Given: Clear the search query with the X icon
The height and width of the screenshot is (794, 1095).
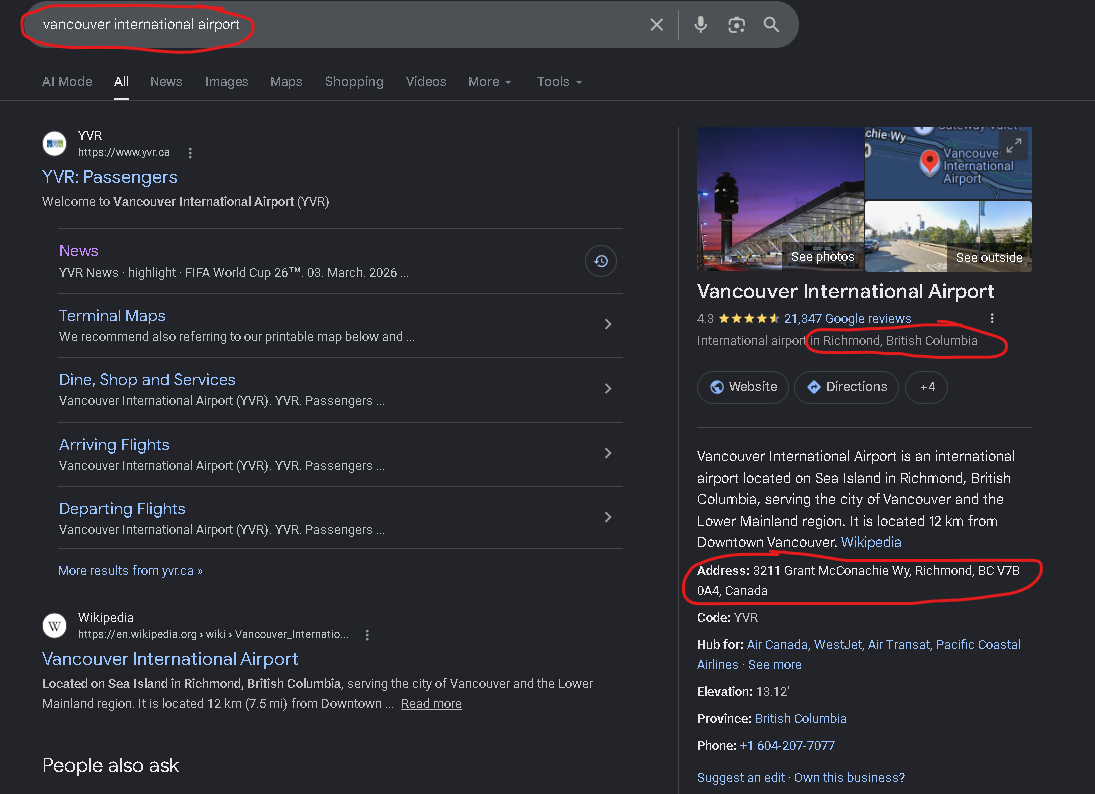Looking at the screenshot, I should (656, 24).
